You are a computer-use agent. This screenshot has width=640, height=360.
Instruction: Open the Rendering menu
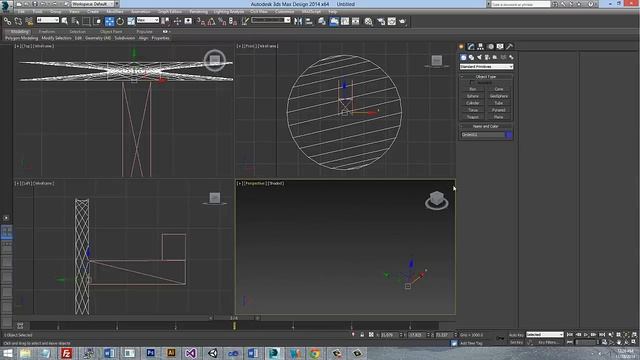click(x=199, y=11)
